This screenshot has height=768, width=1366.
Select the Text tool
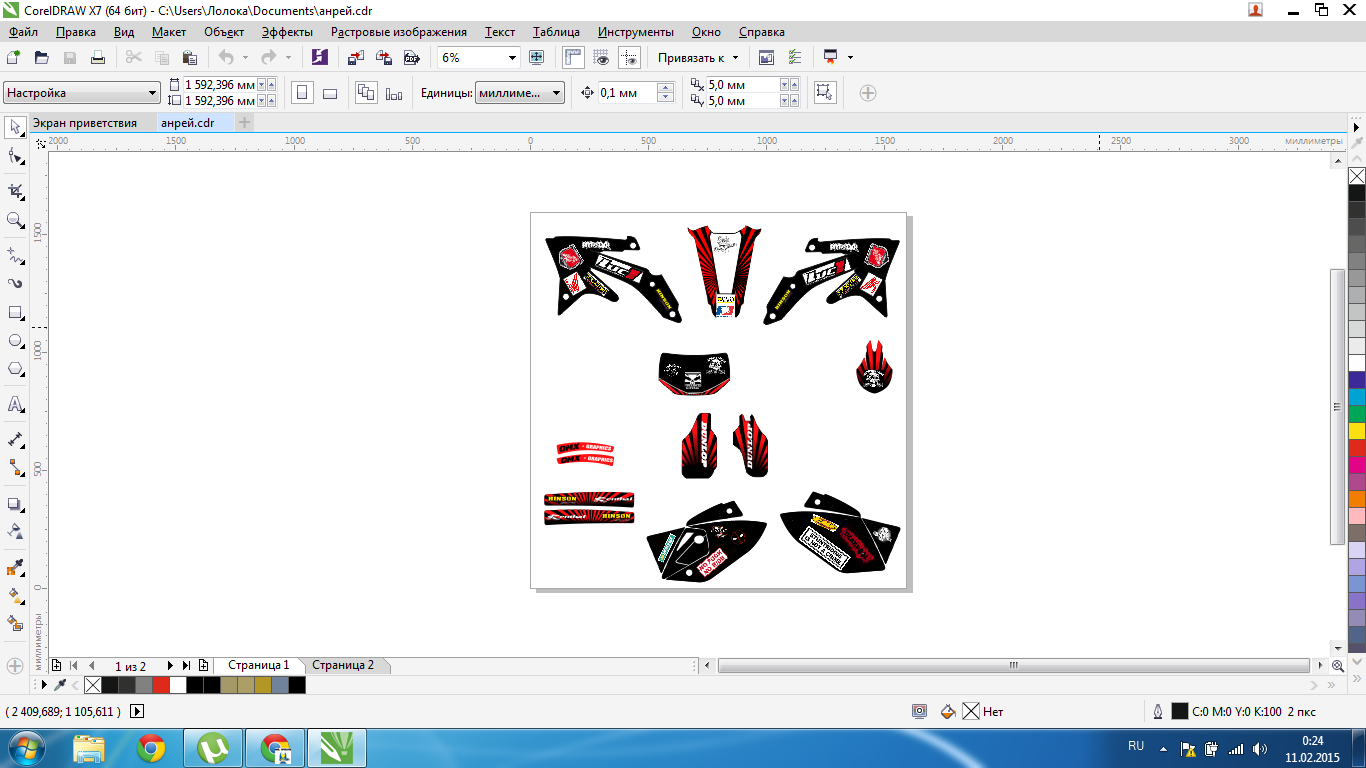[x=15, y=404]
